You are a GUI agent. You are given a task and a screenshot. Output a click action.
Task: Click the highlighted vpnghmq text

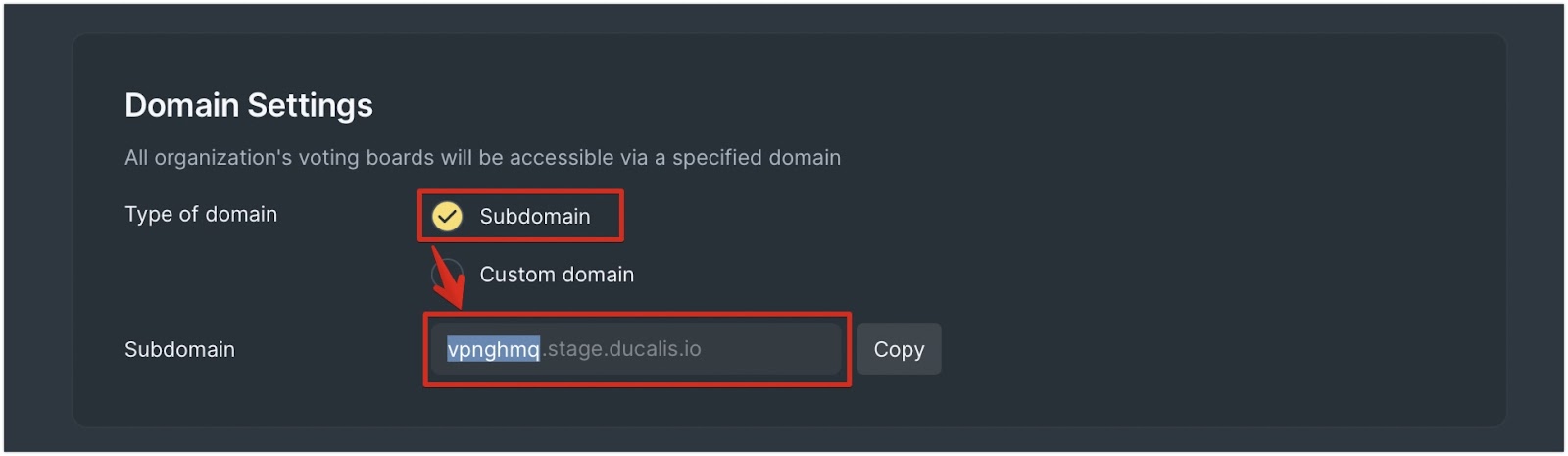[493, 349]
